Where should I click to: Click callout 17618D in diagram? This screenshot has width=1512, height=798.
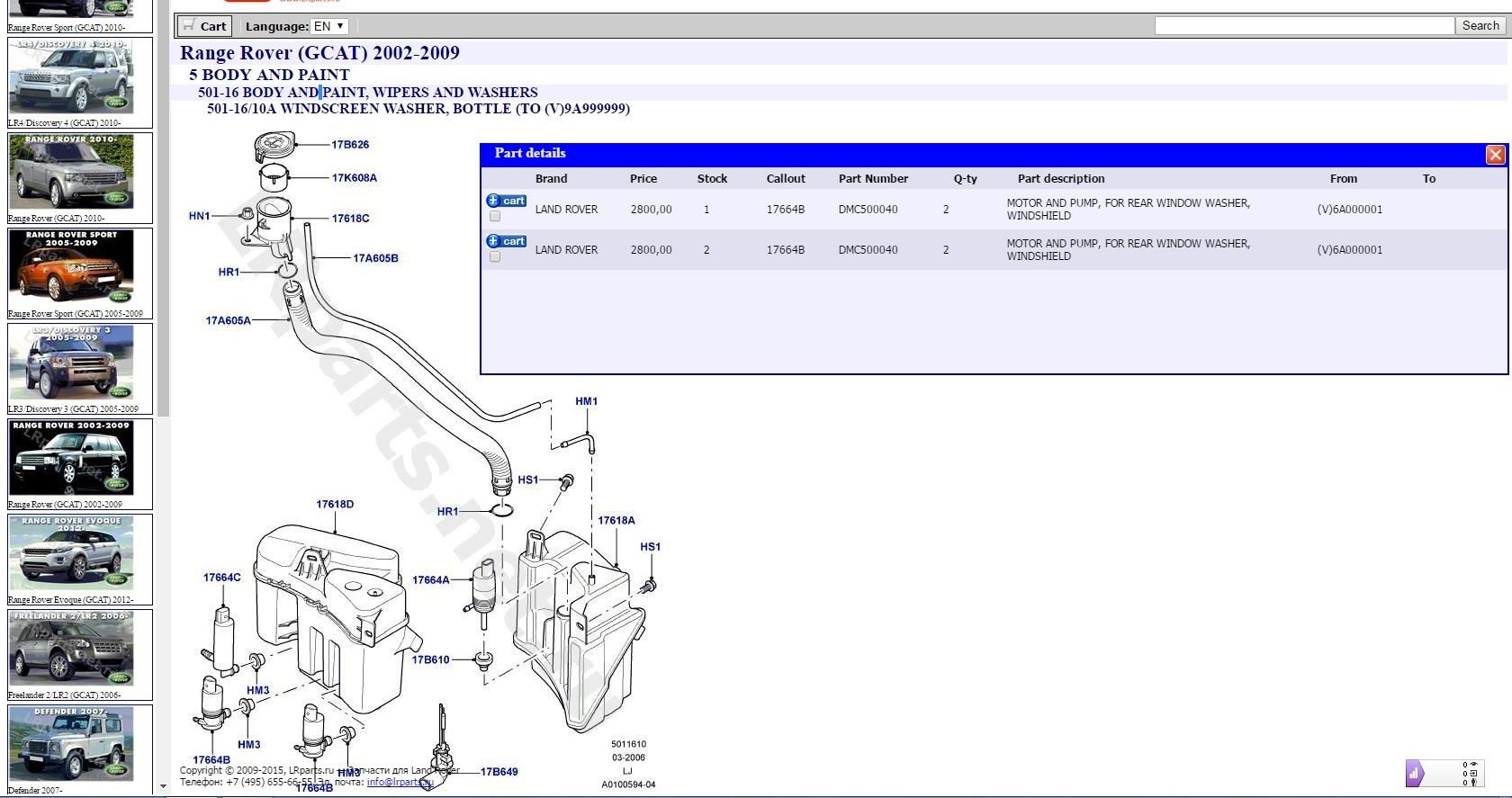click(x=335, y=504)
